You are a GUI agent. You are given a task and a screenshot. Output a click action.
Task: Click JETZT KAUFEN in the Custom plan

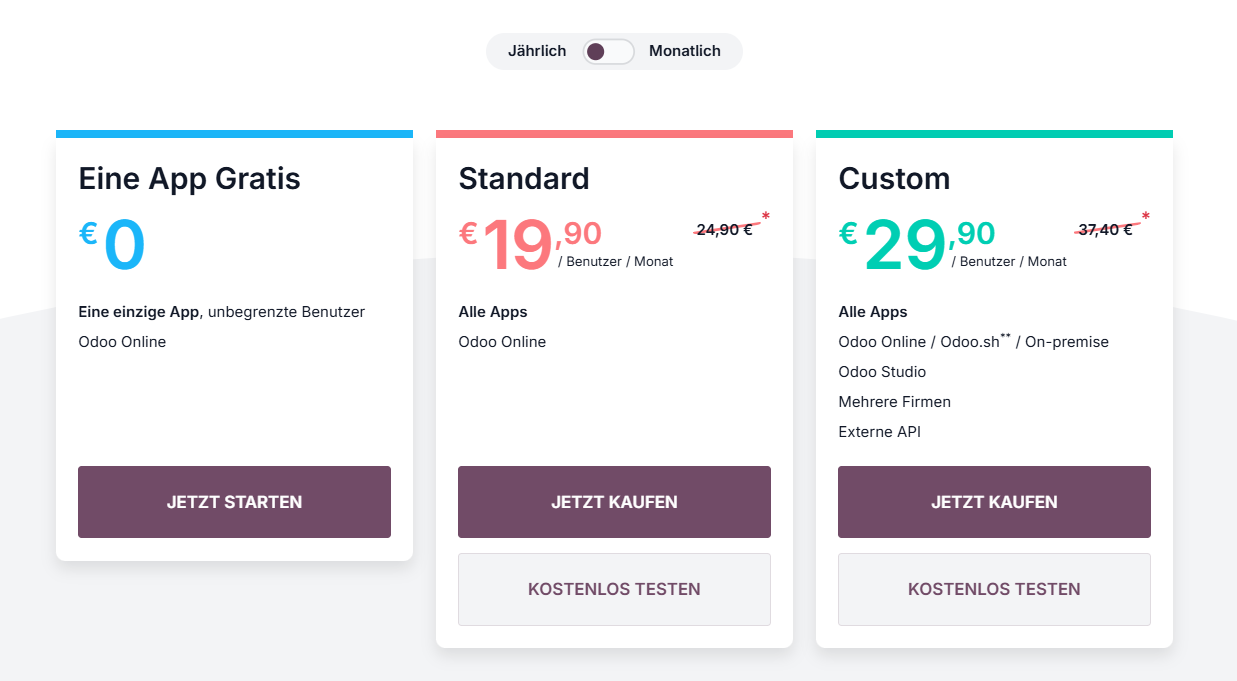tap(994, 502)
